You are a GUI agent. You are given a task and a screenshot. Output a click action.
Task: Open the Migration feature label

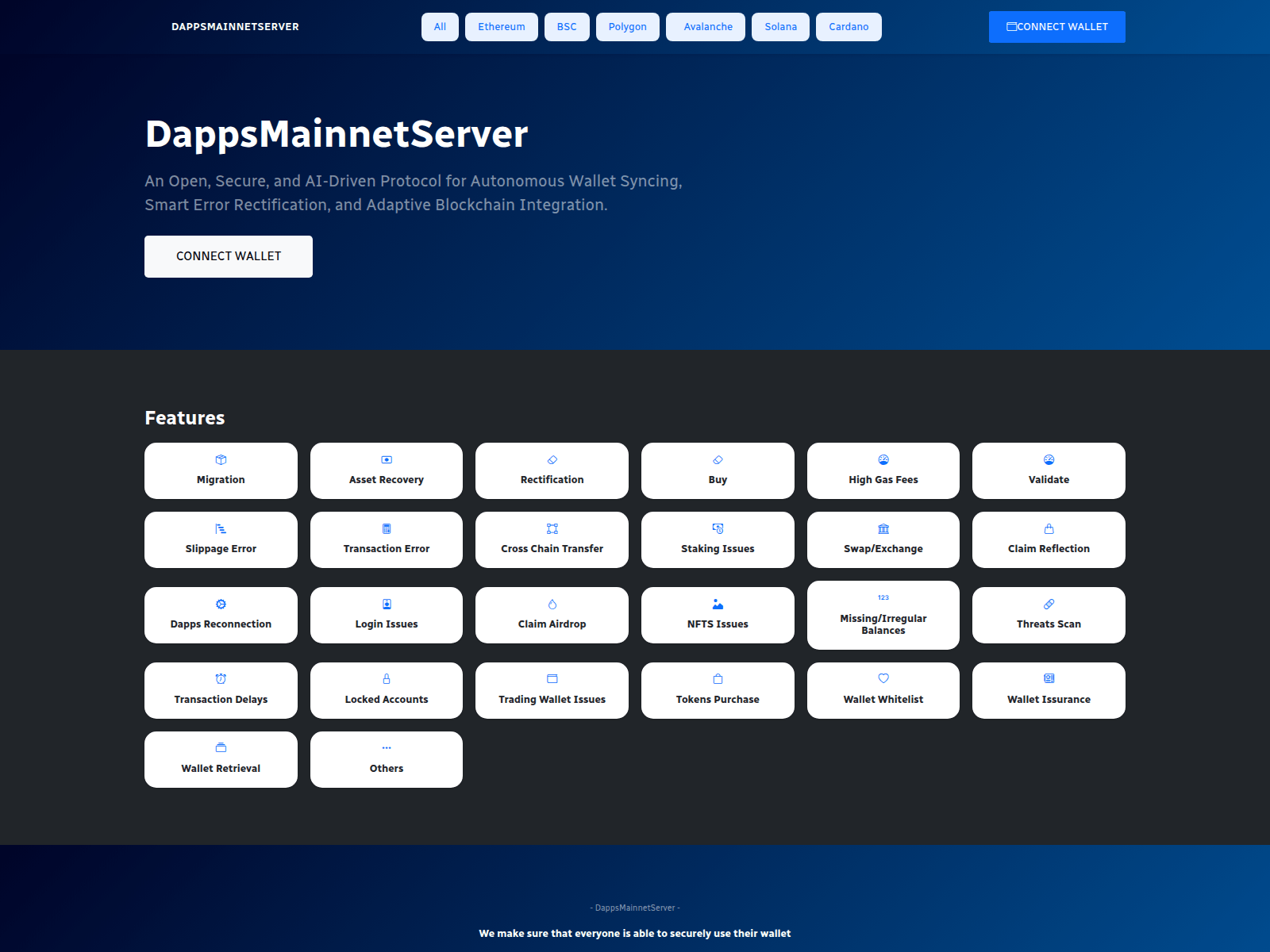[x=221, y=480]
